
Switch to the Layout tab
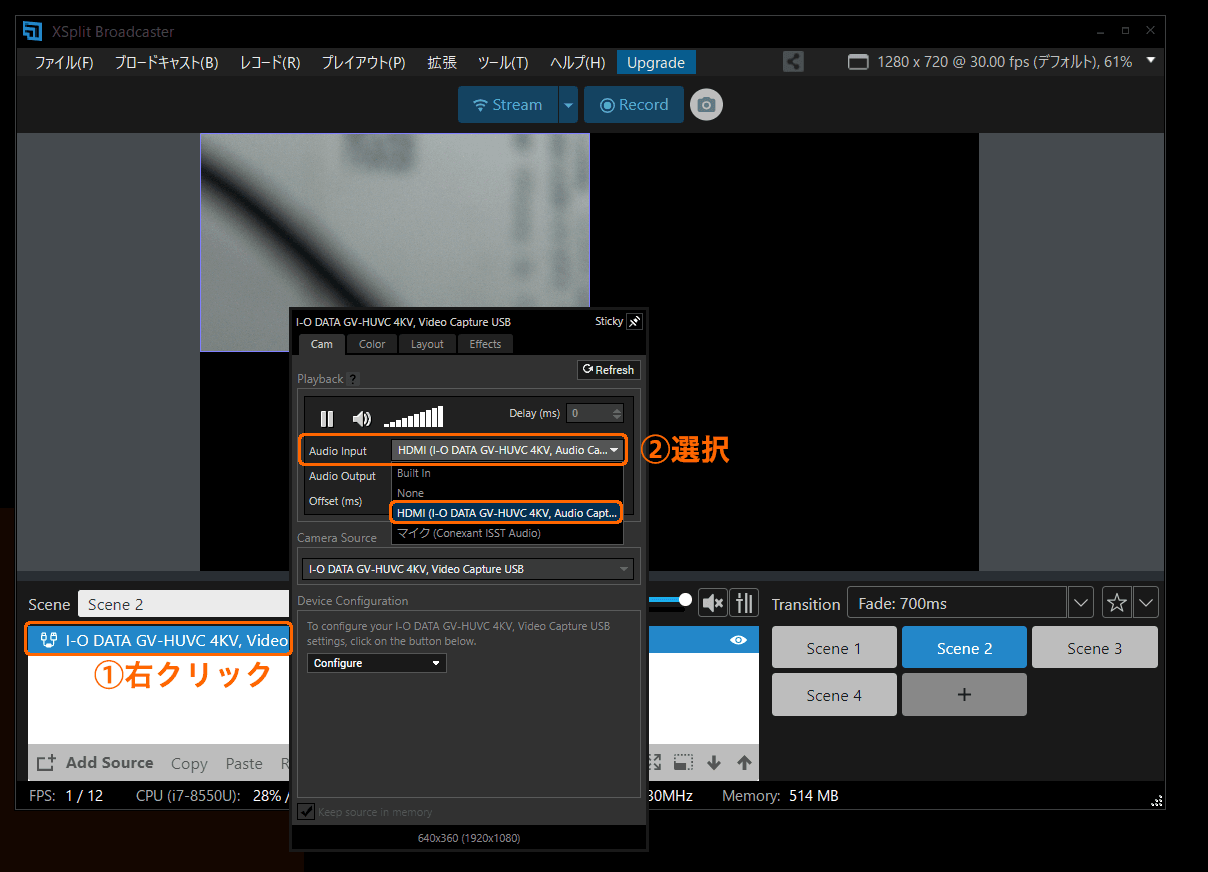click(427, 344)
